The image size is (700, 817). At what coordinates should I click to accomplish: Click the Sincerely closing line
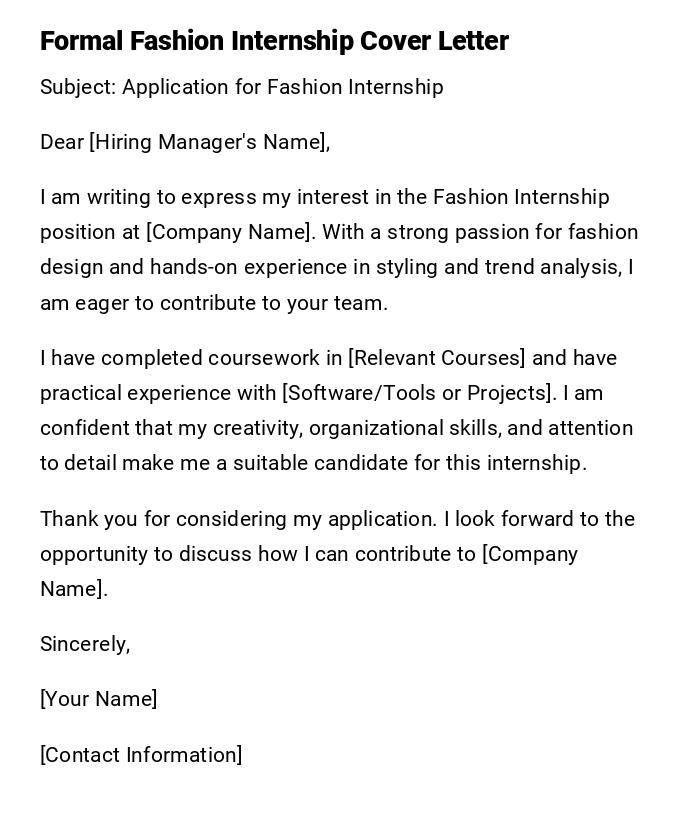pyautogui.click(x=85, y=644)
